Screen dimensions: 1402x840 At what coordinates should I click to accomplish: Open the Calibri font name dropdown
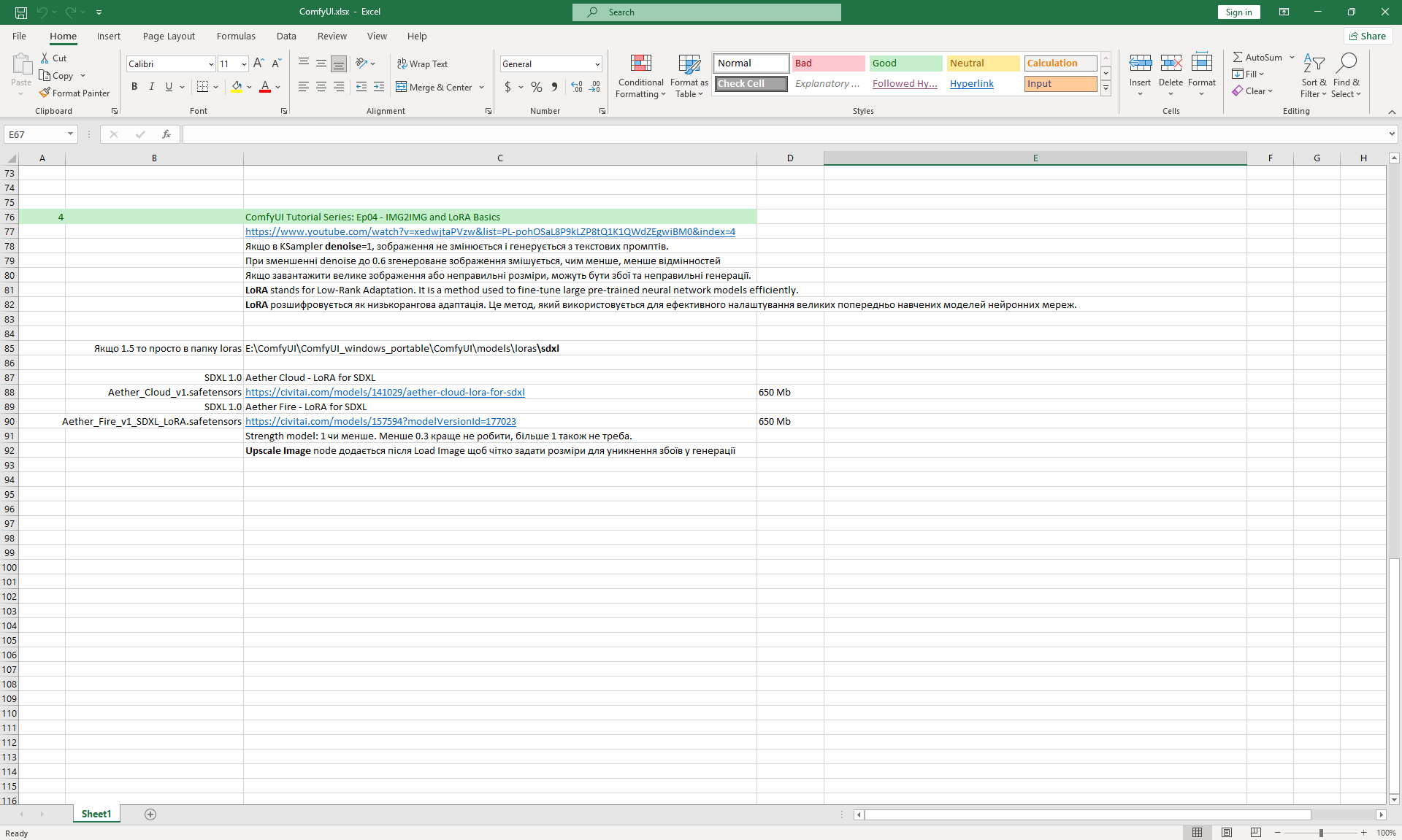click(x=211, y=64)
